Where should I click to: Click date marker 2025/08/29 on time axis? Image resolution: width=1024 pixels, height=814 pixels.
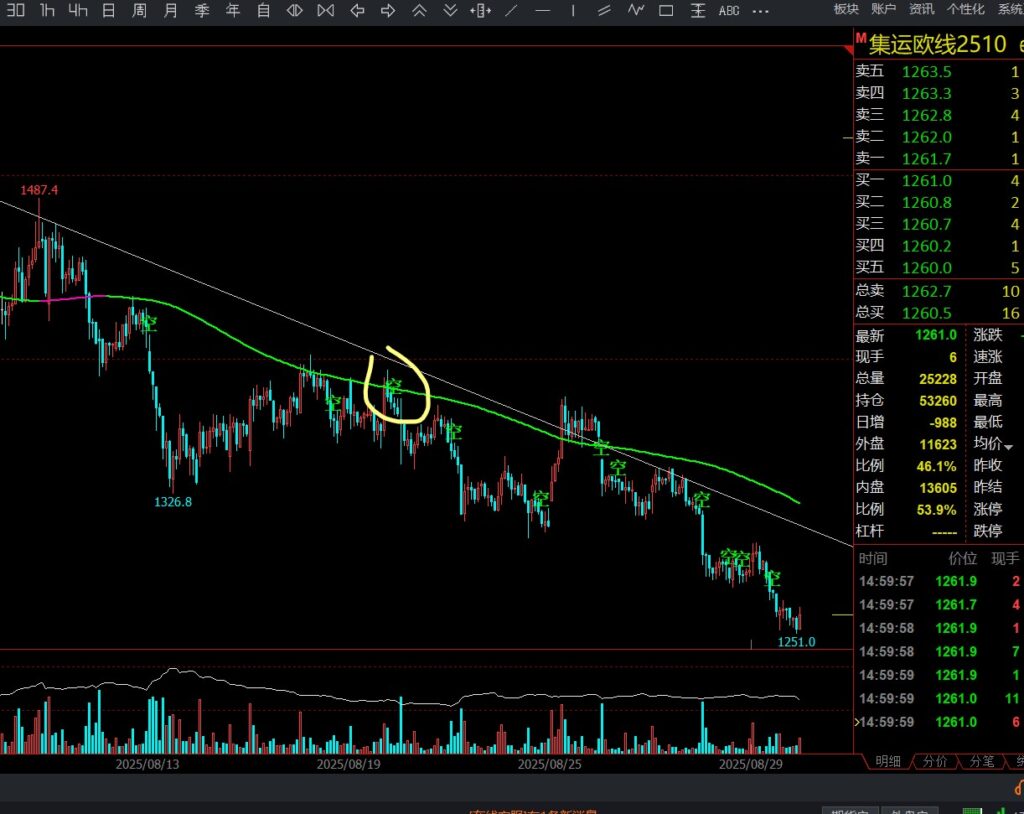[750, 764]
